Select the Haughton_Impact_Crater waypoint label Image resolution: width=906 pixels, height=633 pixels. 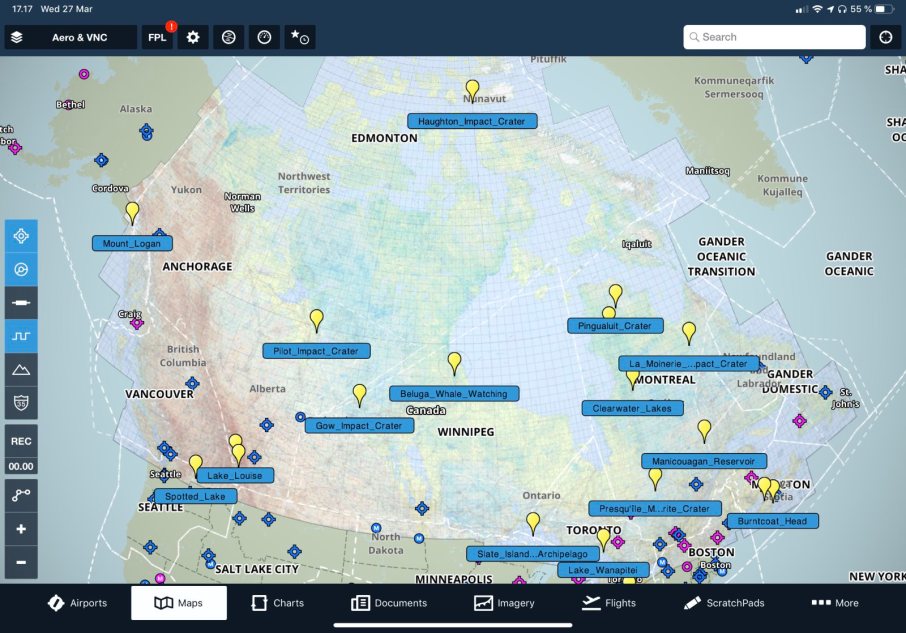[x=472, y=121]
